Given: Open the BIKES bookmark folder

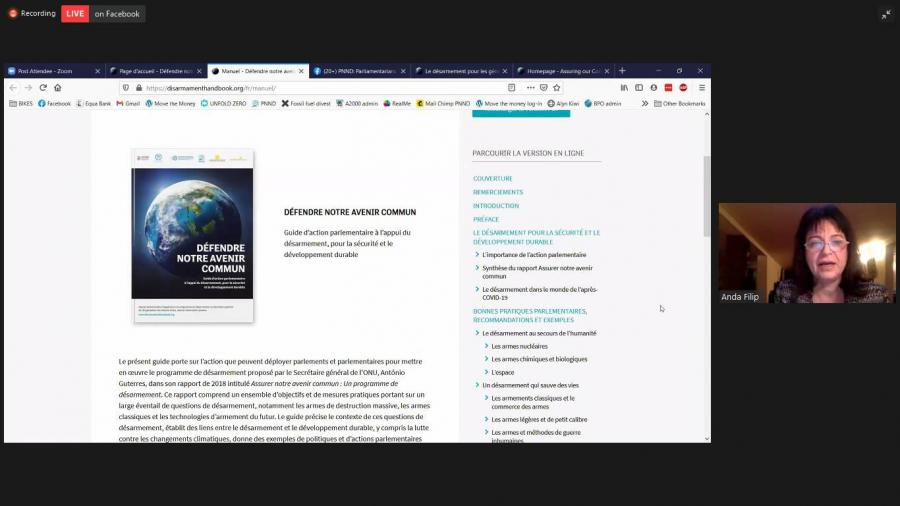Looking at the screenshot, I should pos(21,103).
